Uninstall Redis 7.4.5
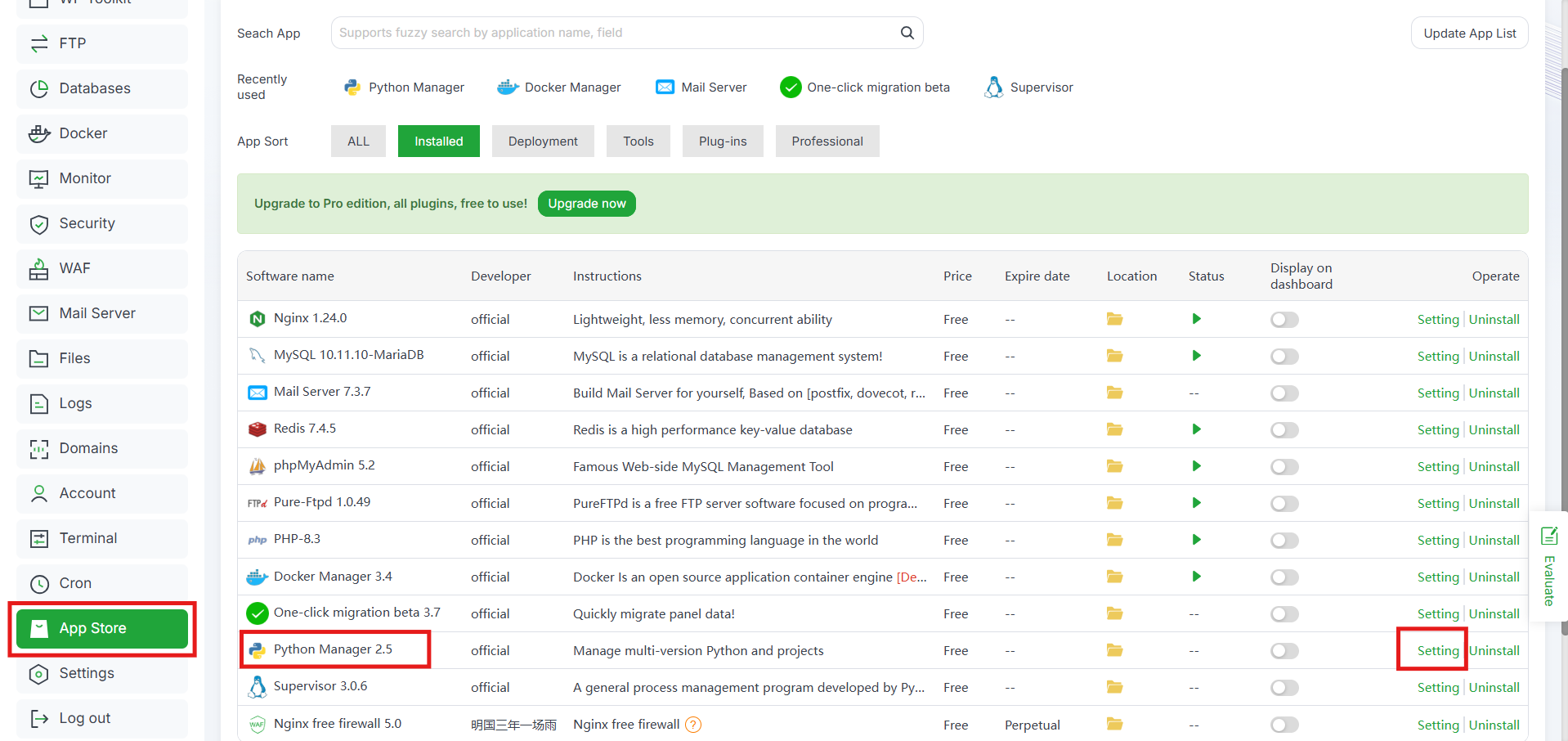 pos(1494,429)
